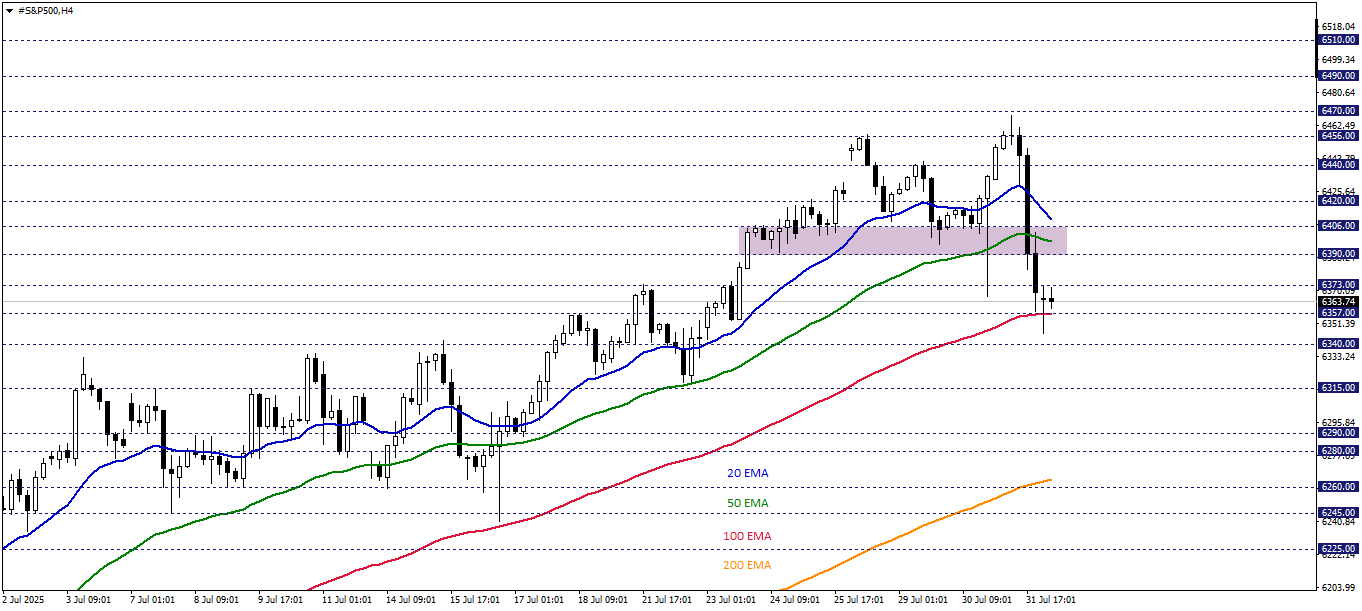Click the 31 Jul 17:01 time label
Viewport: 1362px width, 611px height.
pos(1050,600)
